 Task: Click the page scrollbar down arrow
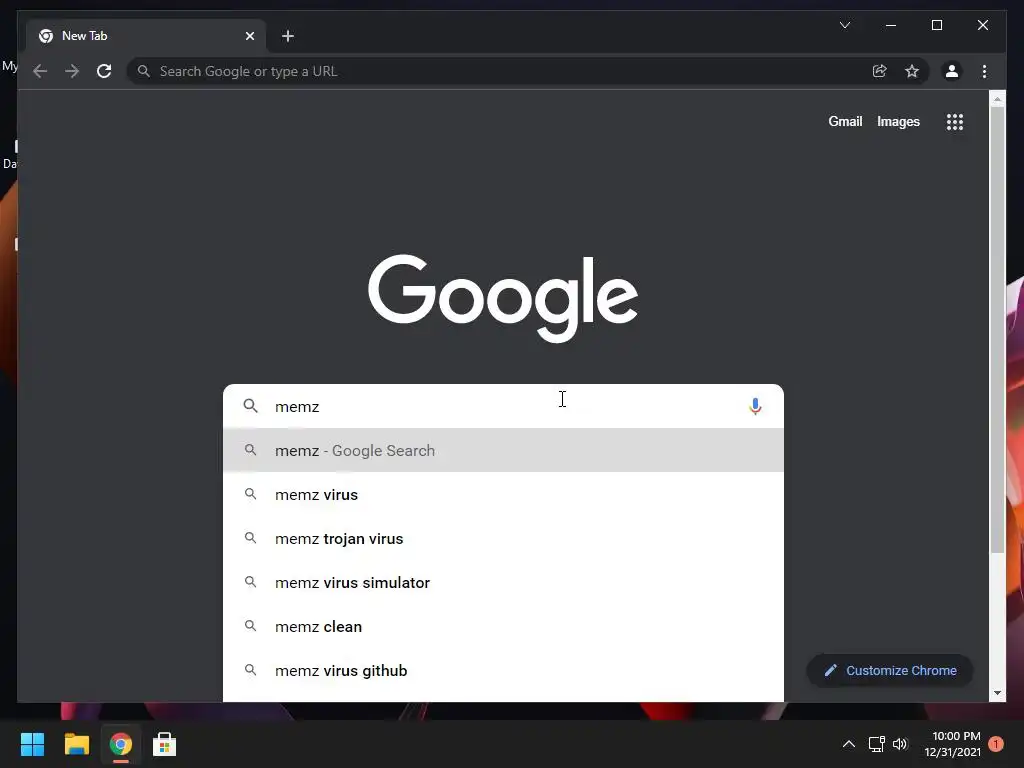coord(997,693)
